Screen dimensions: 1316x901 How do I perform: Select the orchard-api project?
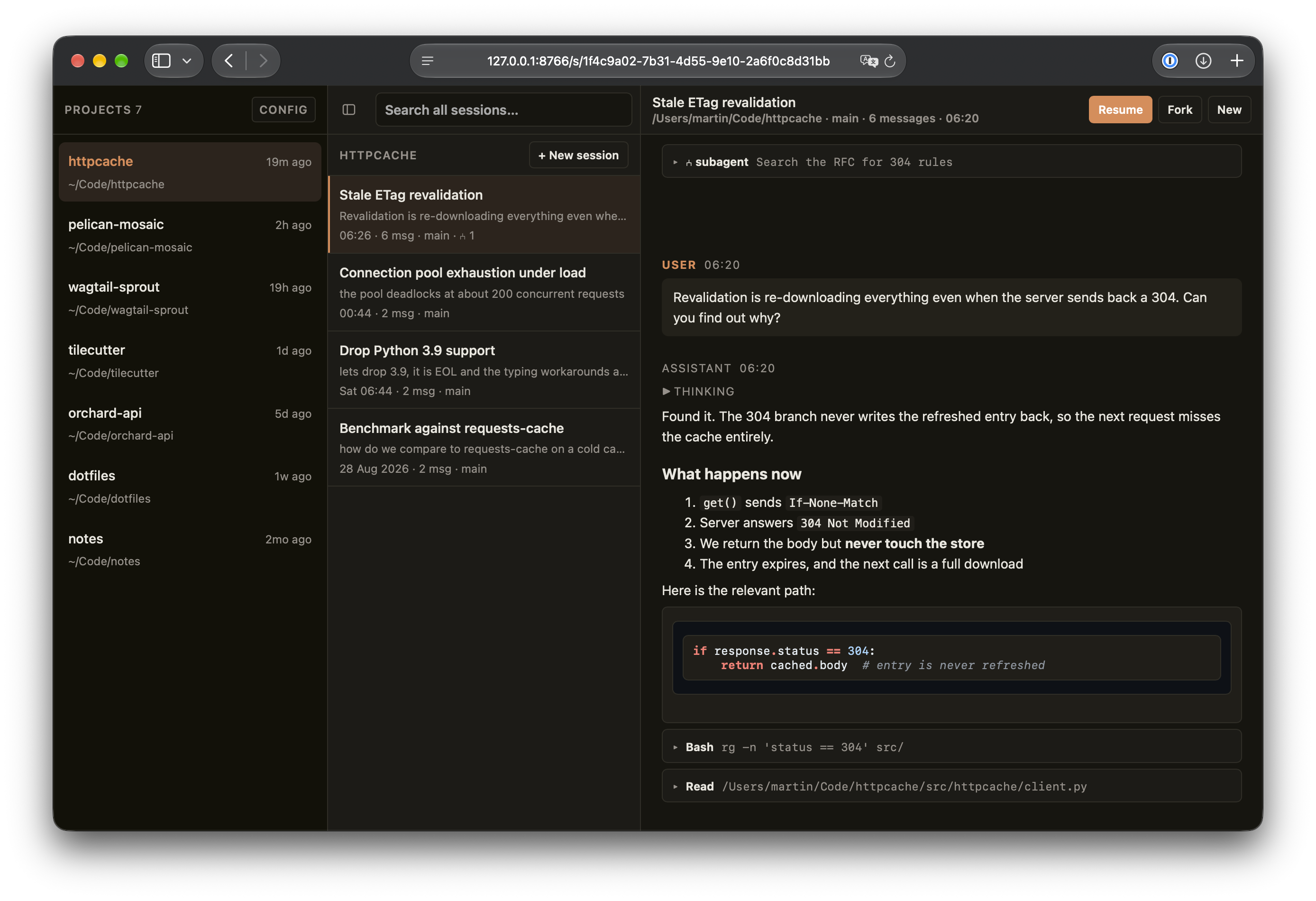190,423
